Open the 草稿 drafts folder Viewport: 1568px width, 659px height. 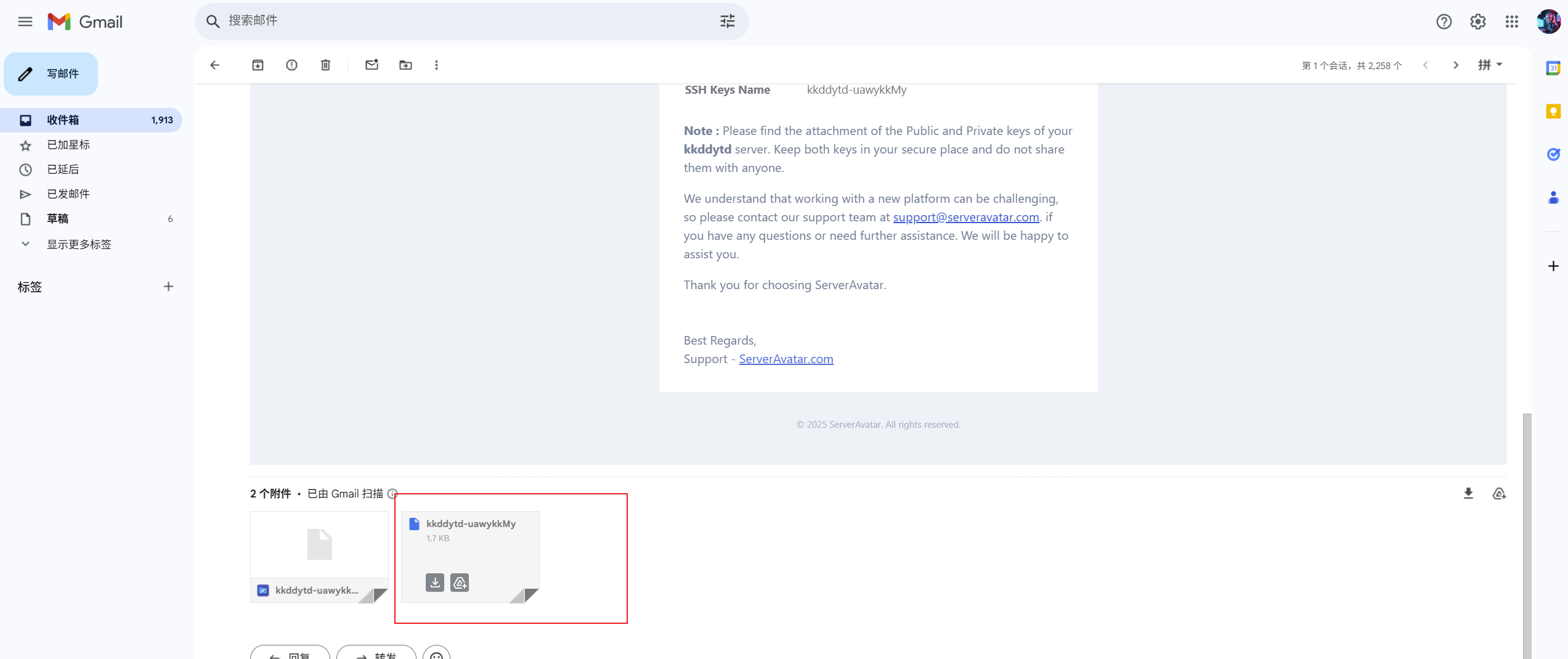[x=91, y=219]
